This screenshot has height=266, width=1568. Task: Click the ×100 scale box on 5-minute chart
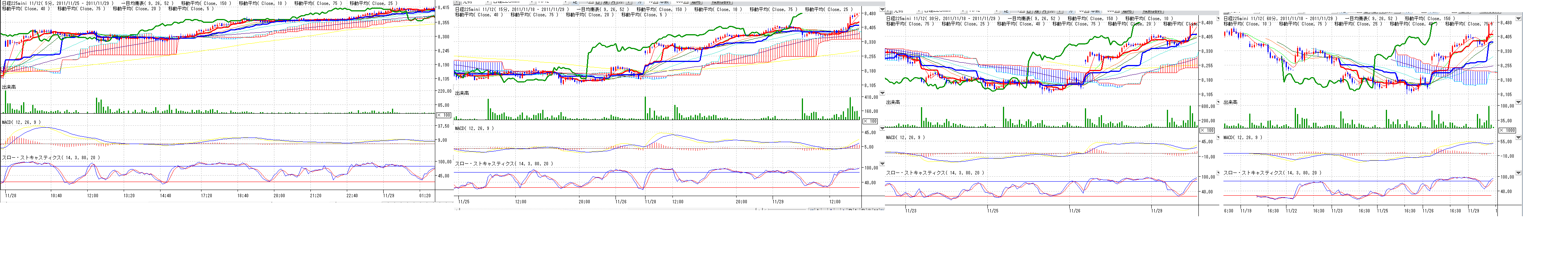coord(444,115)
